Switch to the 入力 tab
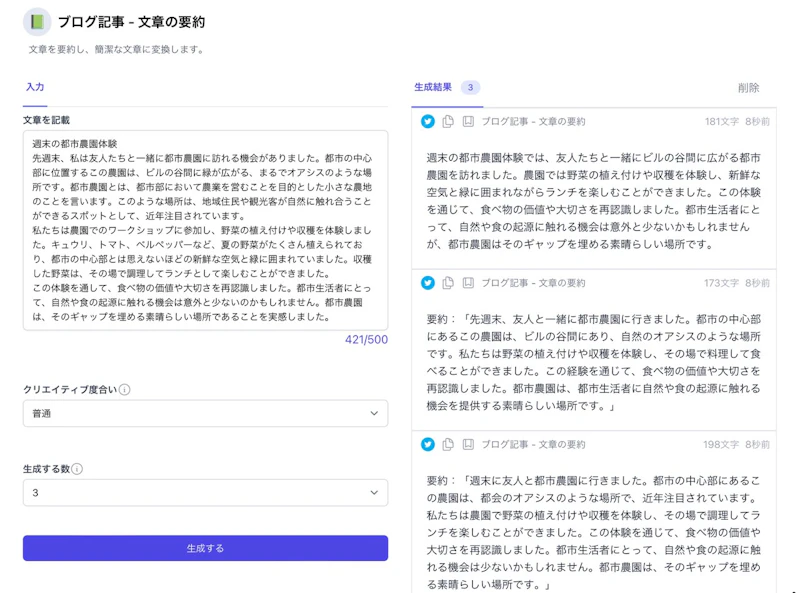Viewport: 800px width, 593px height. point(35,88)
